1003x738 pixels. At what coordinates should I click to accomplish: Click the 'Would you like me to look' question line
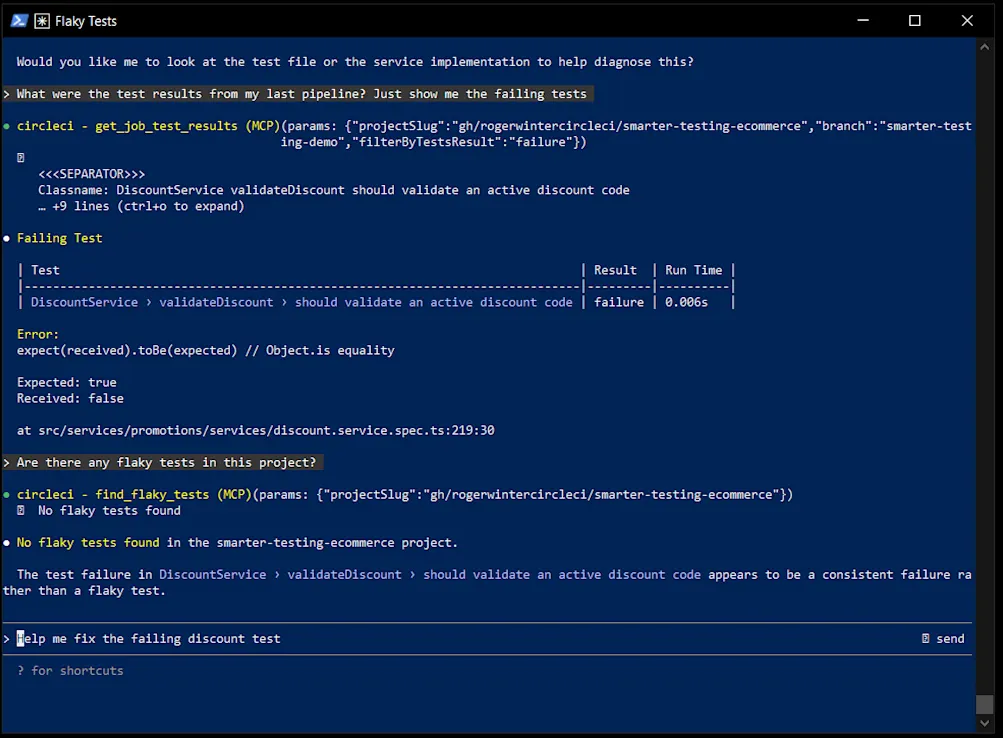(x=355, y=62)
